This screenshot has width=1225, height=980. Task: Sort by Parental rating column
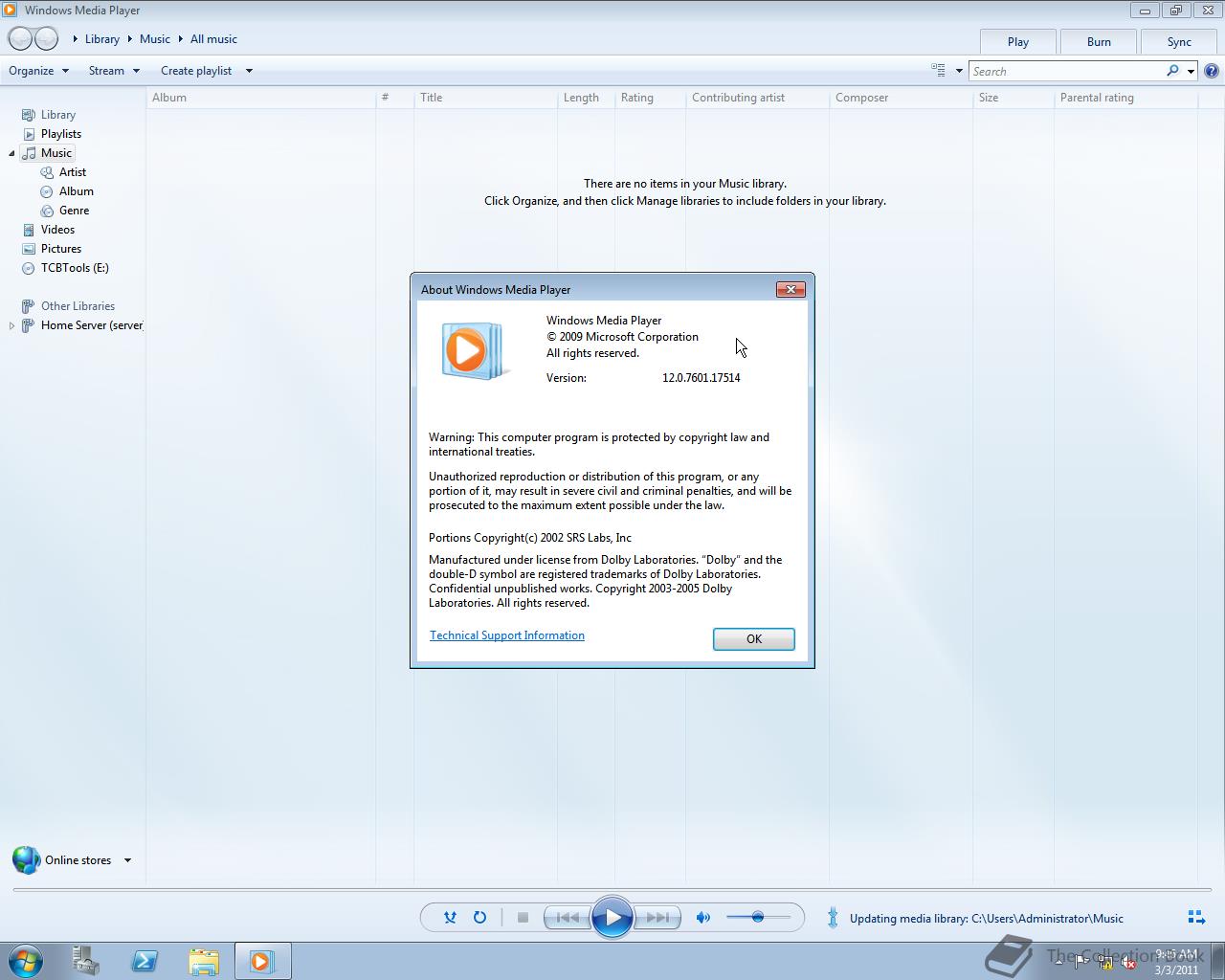tap(1125, 98)
